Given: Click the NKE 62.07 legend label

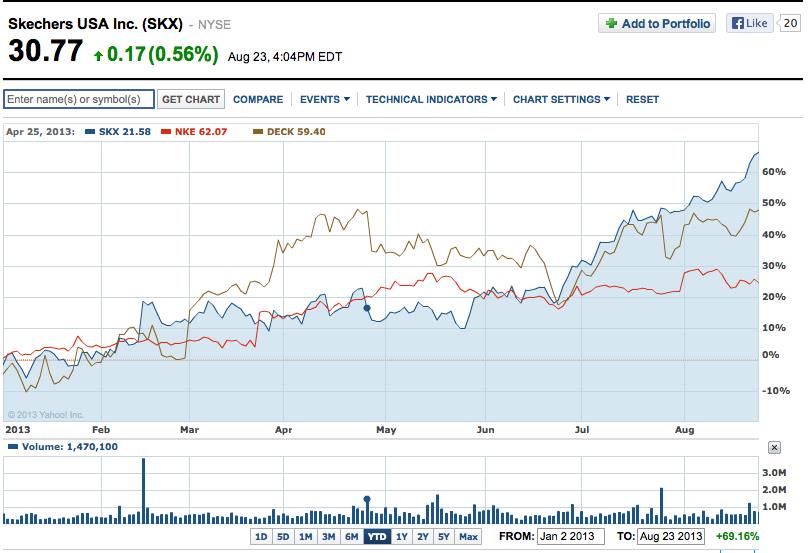Looking at the screenshot, I should pos(201,132).
